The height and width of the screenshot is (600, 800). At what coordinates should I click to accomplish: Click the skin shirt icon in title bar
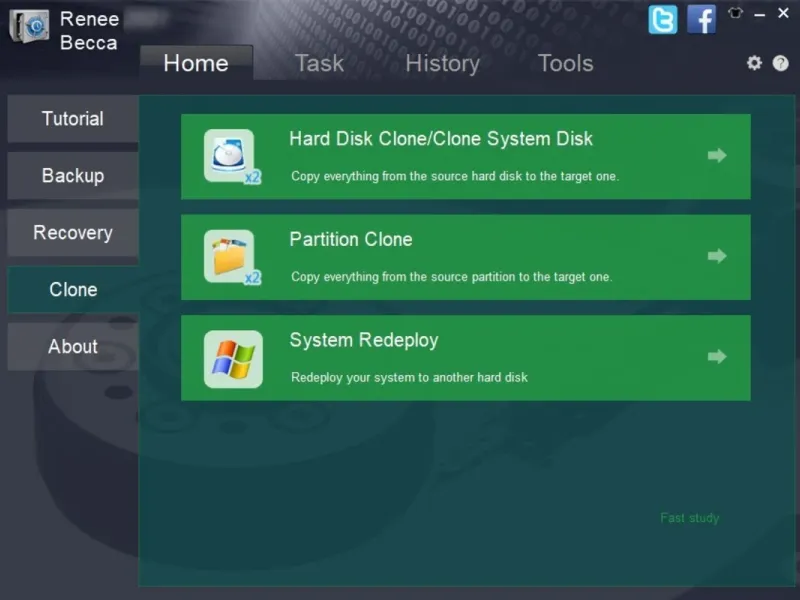coord(735,13)
